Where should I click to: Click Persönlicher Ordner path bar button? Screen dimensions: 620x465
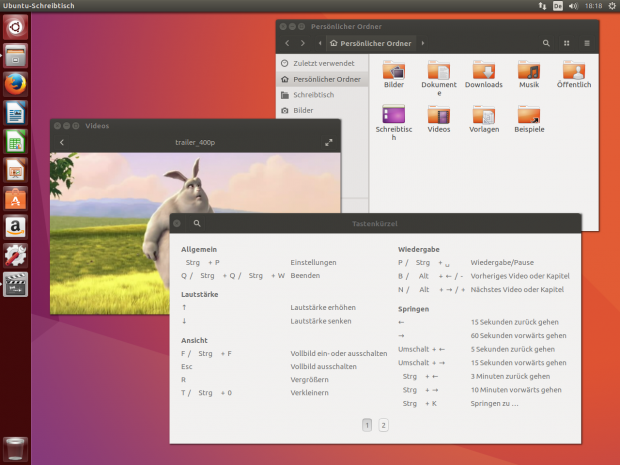coord(370,43)
